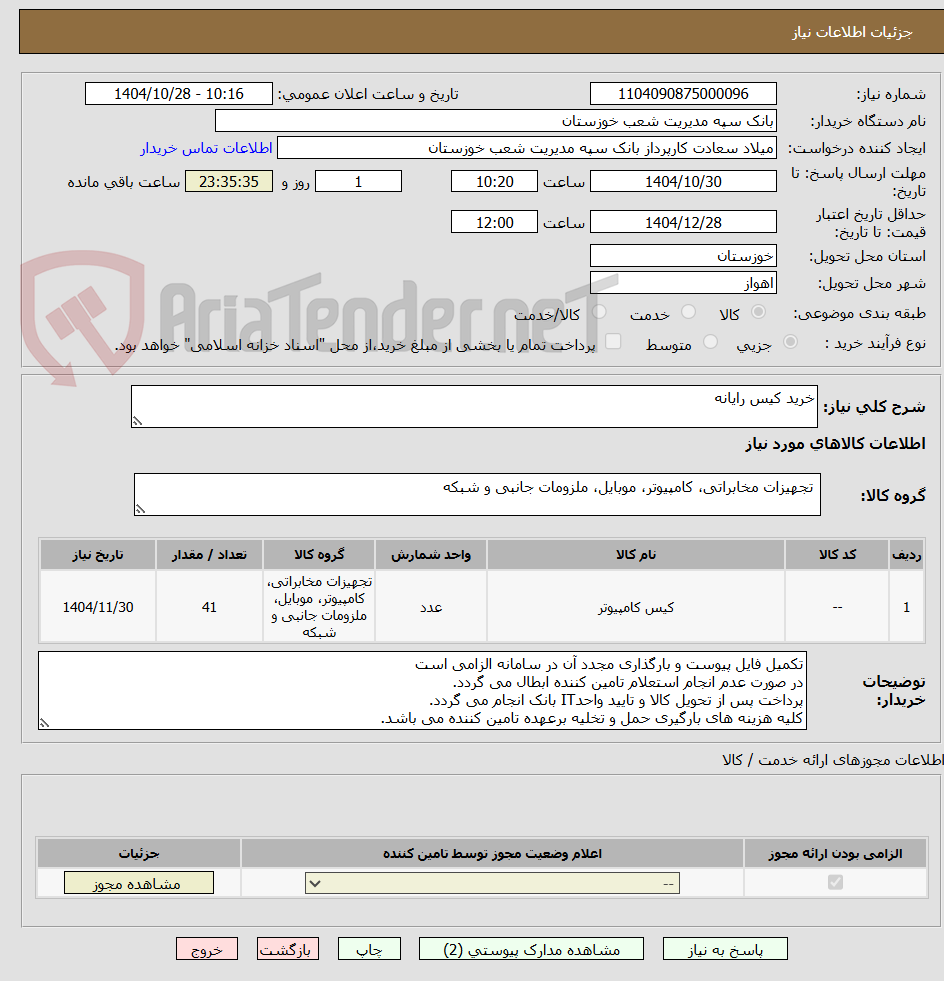This screenshot has width=944, height=981.
Task: Click the الزامی بودن ارائه مجوز header
Action: [835, 853]
